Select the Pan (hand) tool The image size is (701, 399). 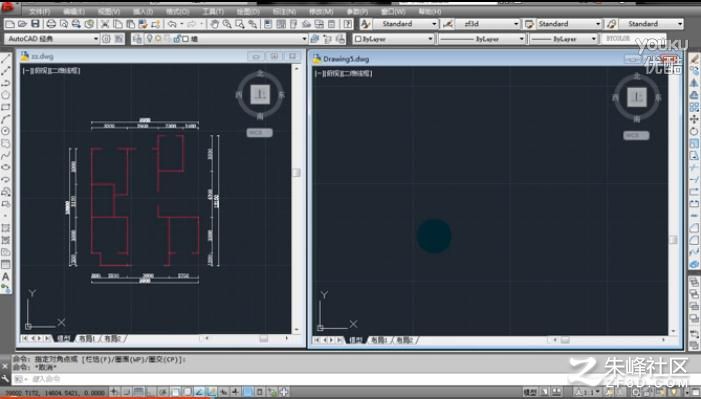[215, 24]
